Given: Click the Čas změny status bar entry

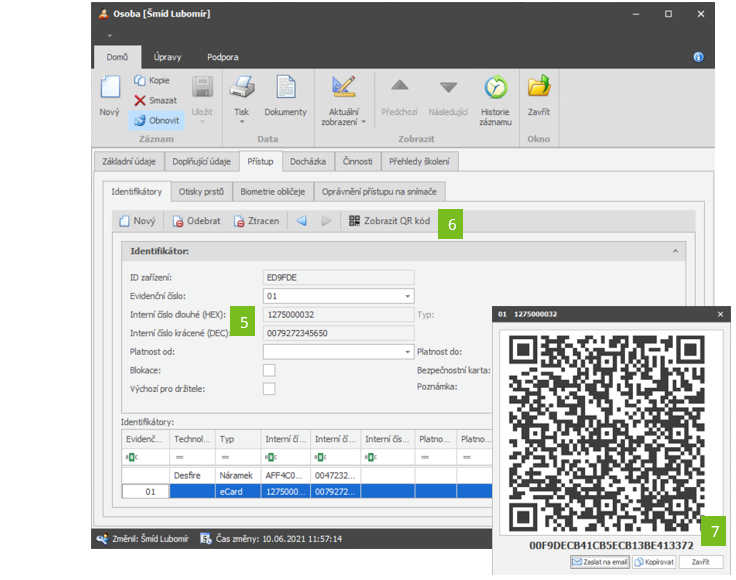Looking at the screenshot, I should click(271, 539).
